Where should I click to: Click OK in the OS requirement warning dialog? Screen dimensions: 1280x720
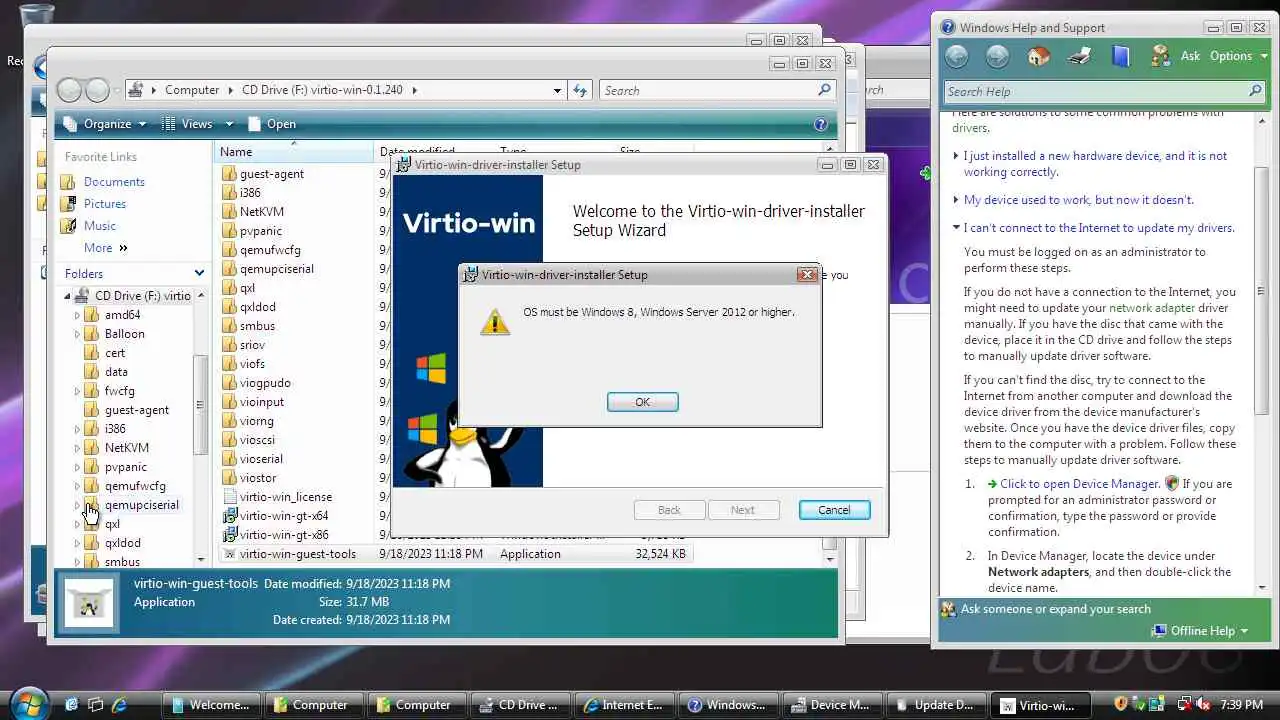pos(642,402)
